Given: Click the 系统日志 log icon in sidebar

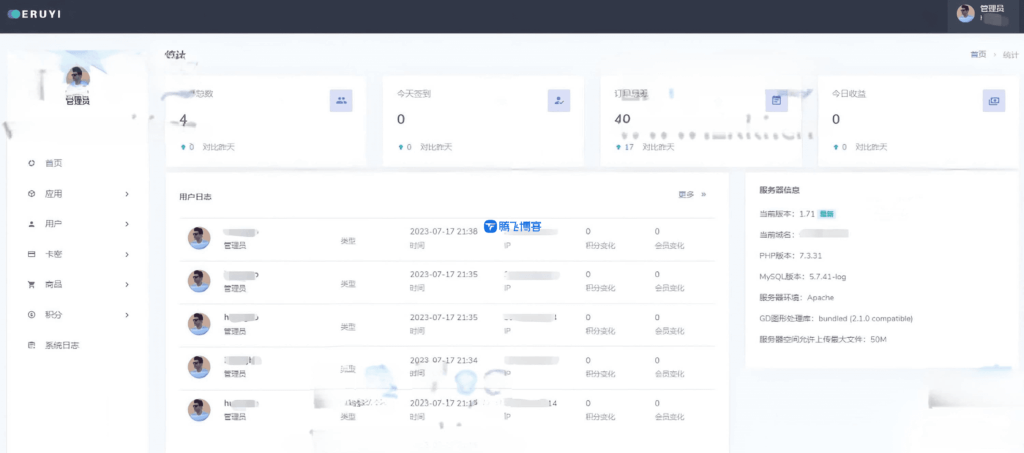Looking at the screenshot, I should click(31, 345).
